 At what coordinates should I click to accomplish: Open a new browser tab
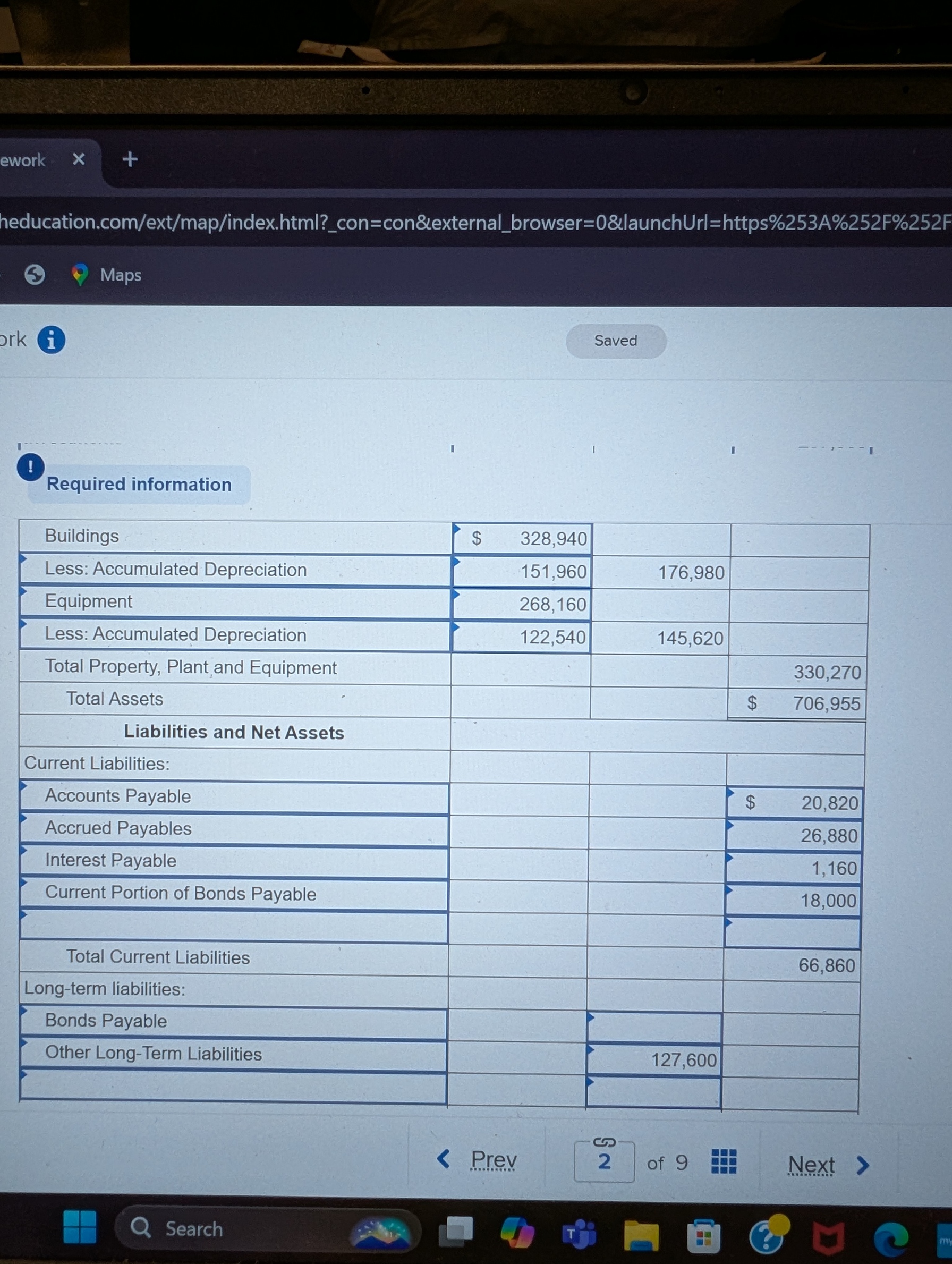tap(130, 159)
